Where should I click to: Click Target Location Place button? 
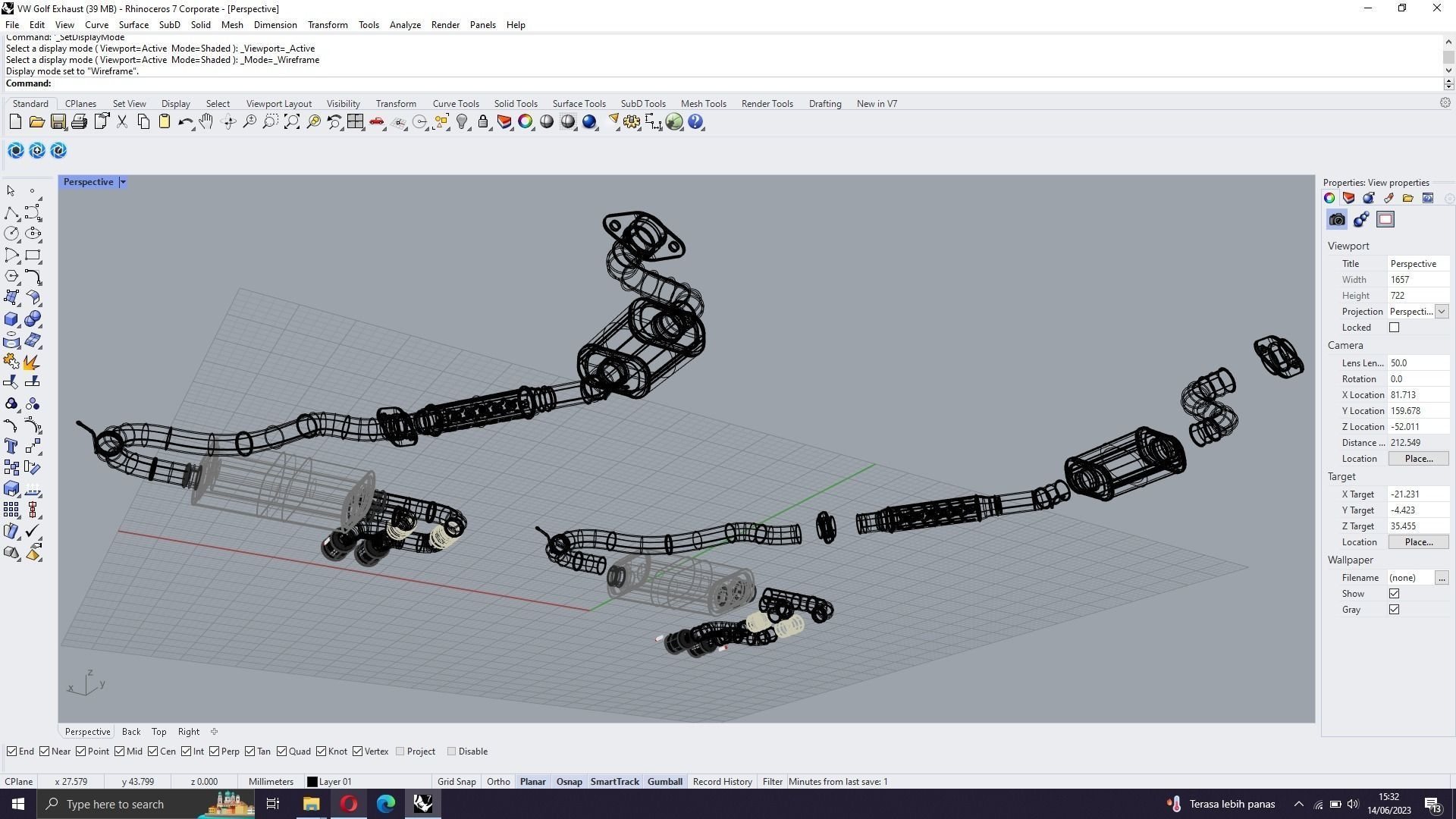pos(1418,542)
